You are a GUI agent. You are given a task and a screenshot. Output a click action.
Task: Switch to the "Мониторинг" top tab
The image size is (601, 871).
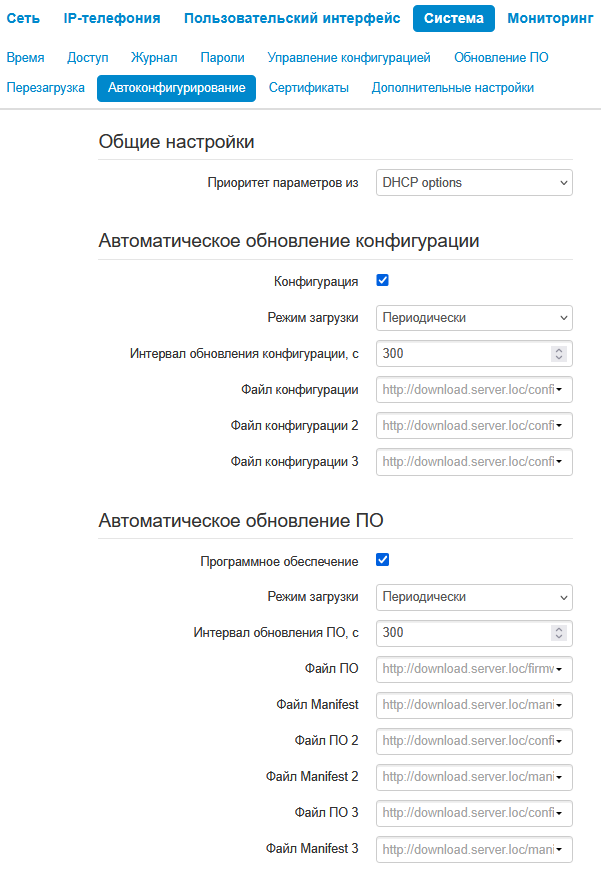tap(550, 18)
